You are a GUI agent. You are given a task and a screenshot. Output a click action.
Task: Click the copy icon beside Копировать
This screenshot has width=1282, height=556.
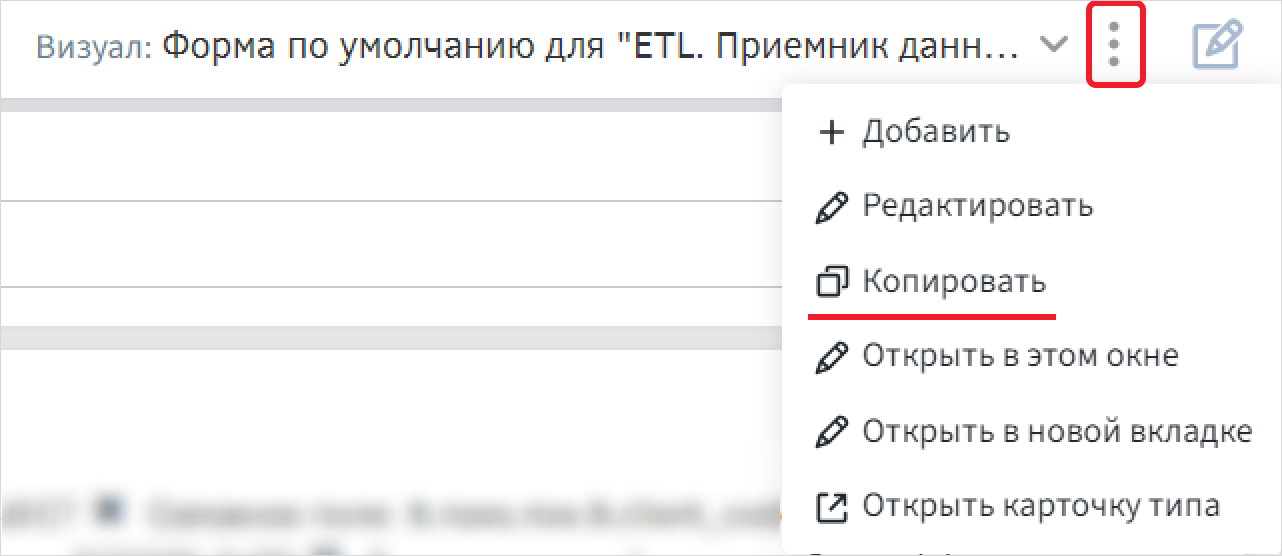(832, 282)
